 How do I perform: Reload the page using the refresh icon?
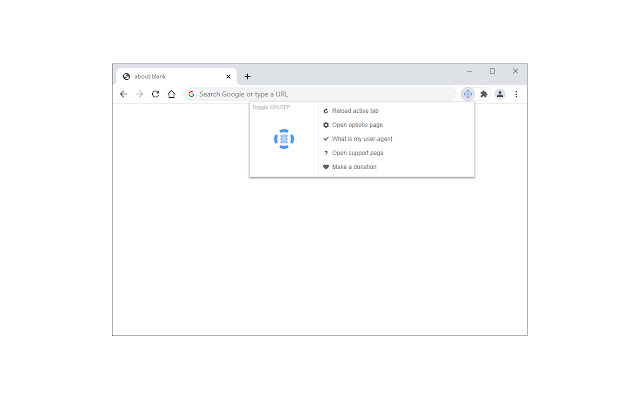pyautogui.click(x=156, y=94)
